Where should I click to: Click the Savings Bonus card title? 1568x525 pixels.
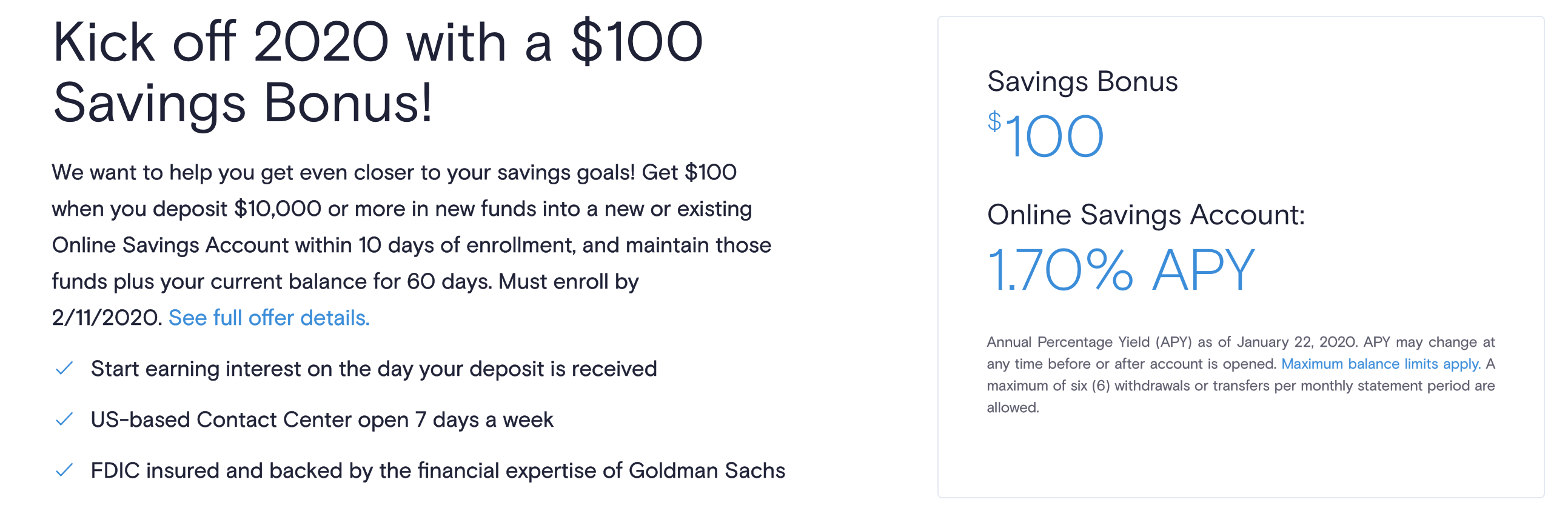(1082, 81)
